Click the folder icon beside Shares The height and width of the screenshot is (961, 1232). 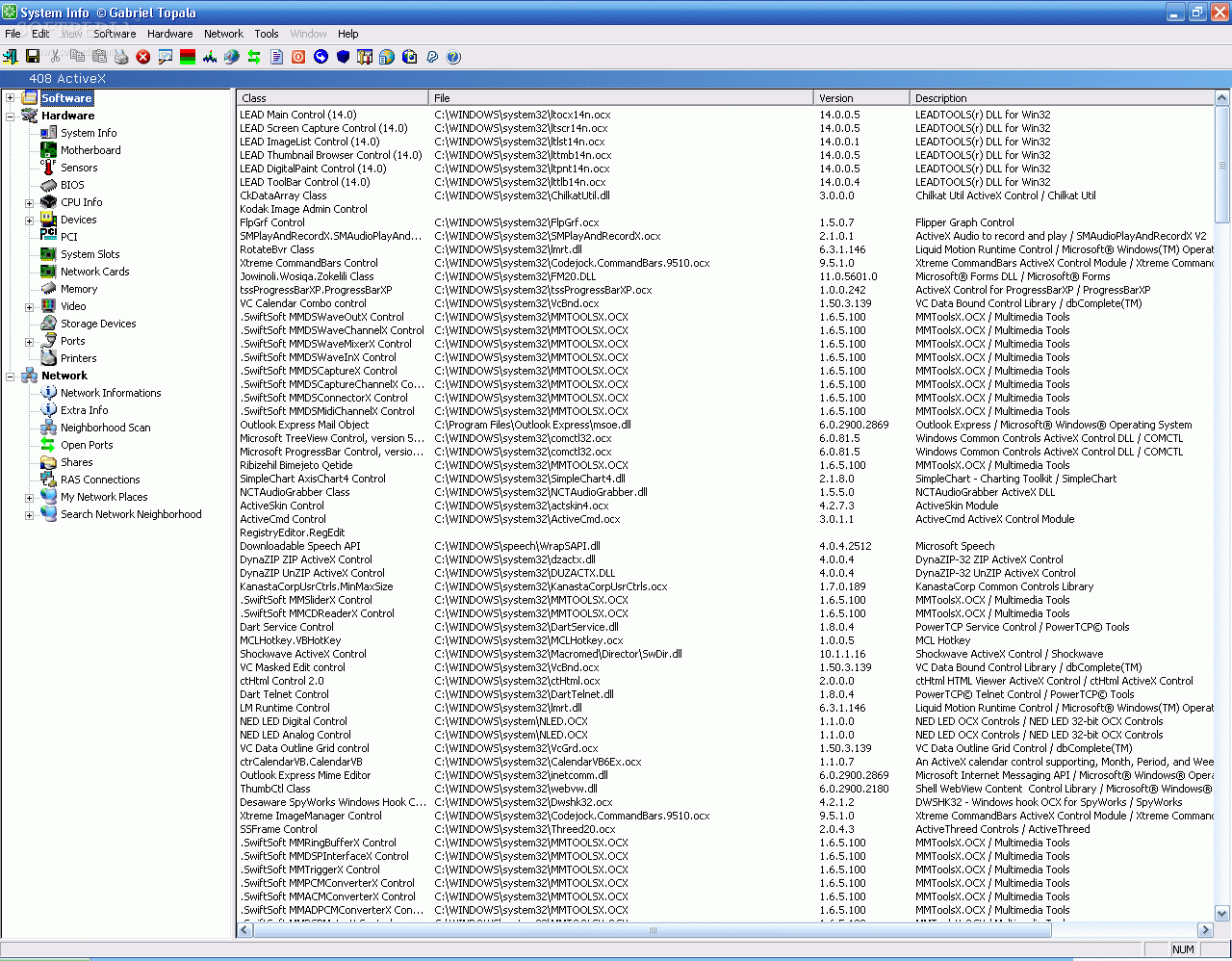48,462
